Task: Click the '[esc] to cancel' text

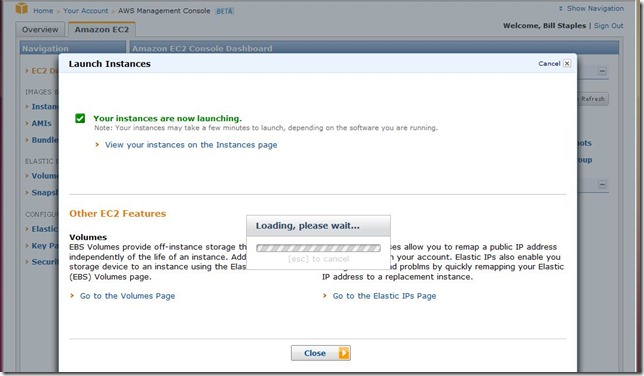Action: (318, 259)
